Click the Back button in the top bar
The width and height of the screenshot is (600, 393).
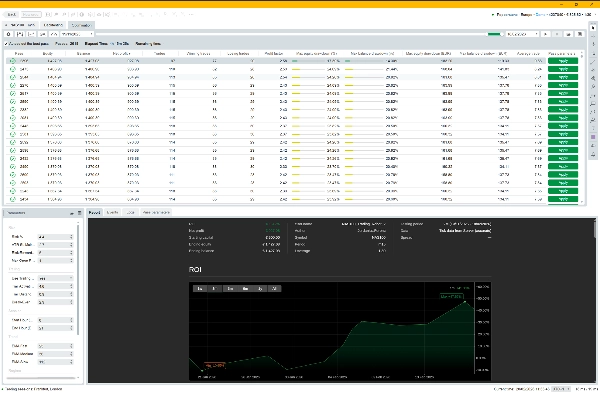pyautogui.click(x=11, y=15)
